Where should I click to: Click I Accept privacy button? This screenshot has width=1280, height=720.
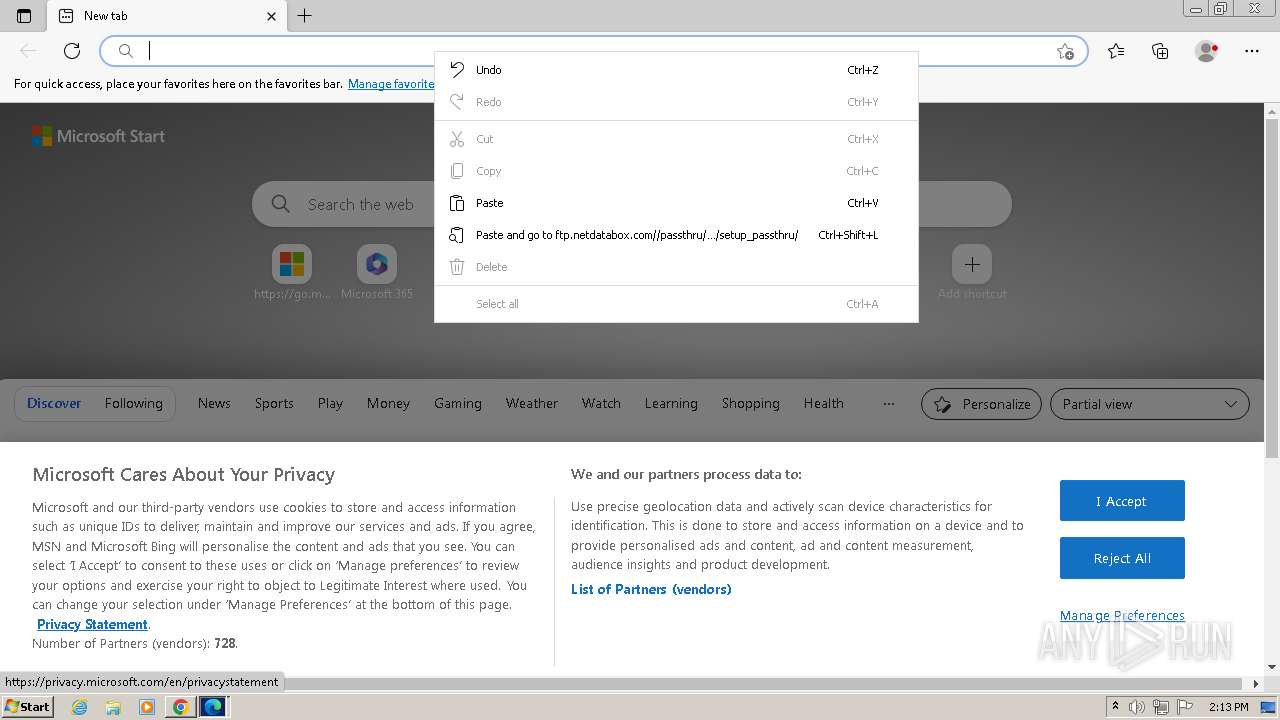click(1122, 501)
